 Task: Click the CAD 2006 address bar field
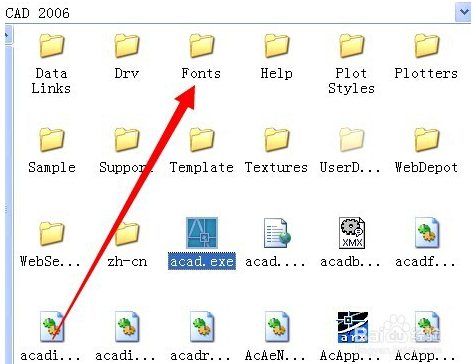click(230, 13)
